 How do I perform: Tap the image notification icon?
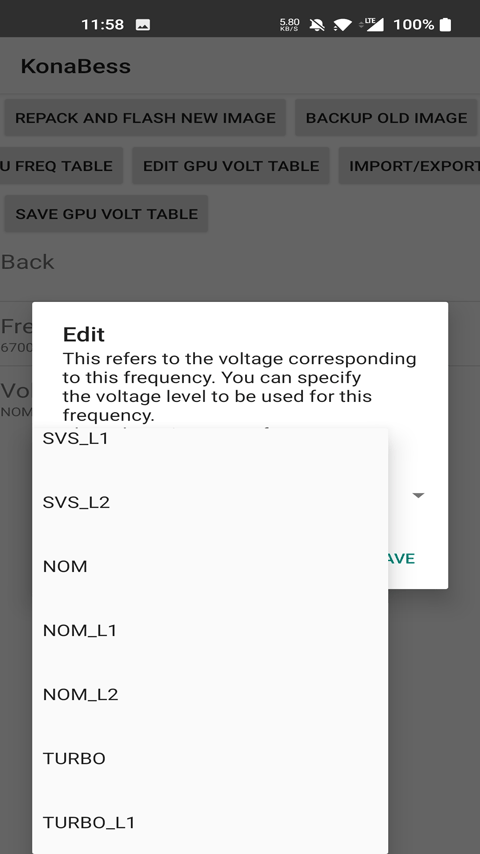(143, 25)
